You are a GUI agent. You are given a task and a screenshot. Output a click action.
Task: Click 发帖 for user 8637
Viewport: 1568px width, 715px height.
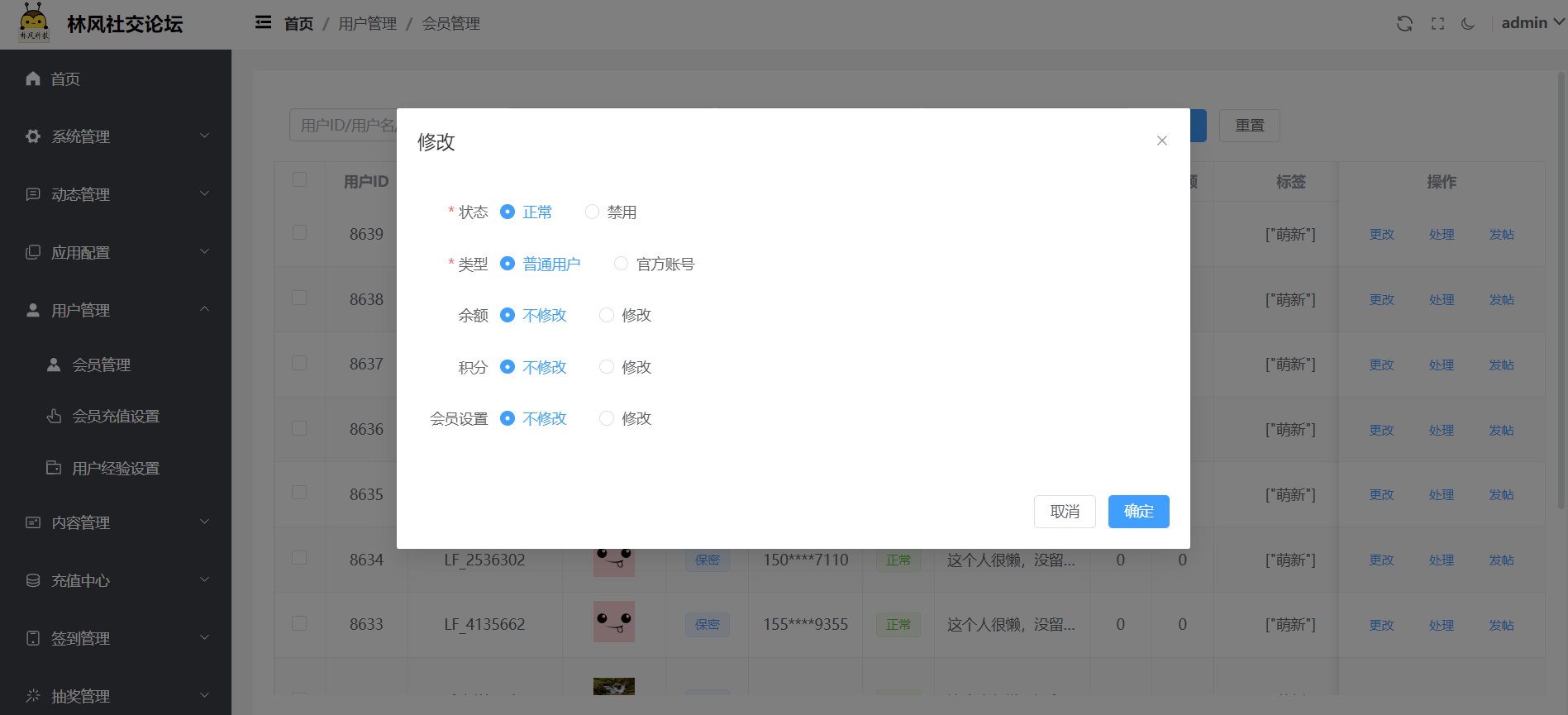[1502, 365]
